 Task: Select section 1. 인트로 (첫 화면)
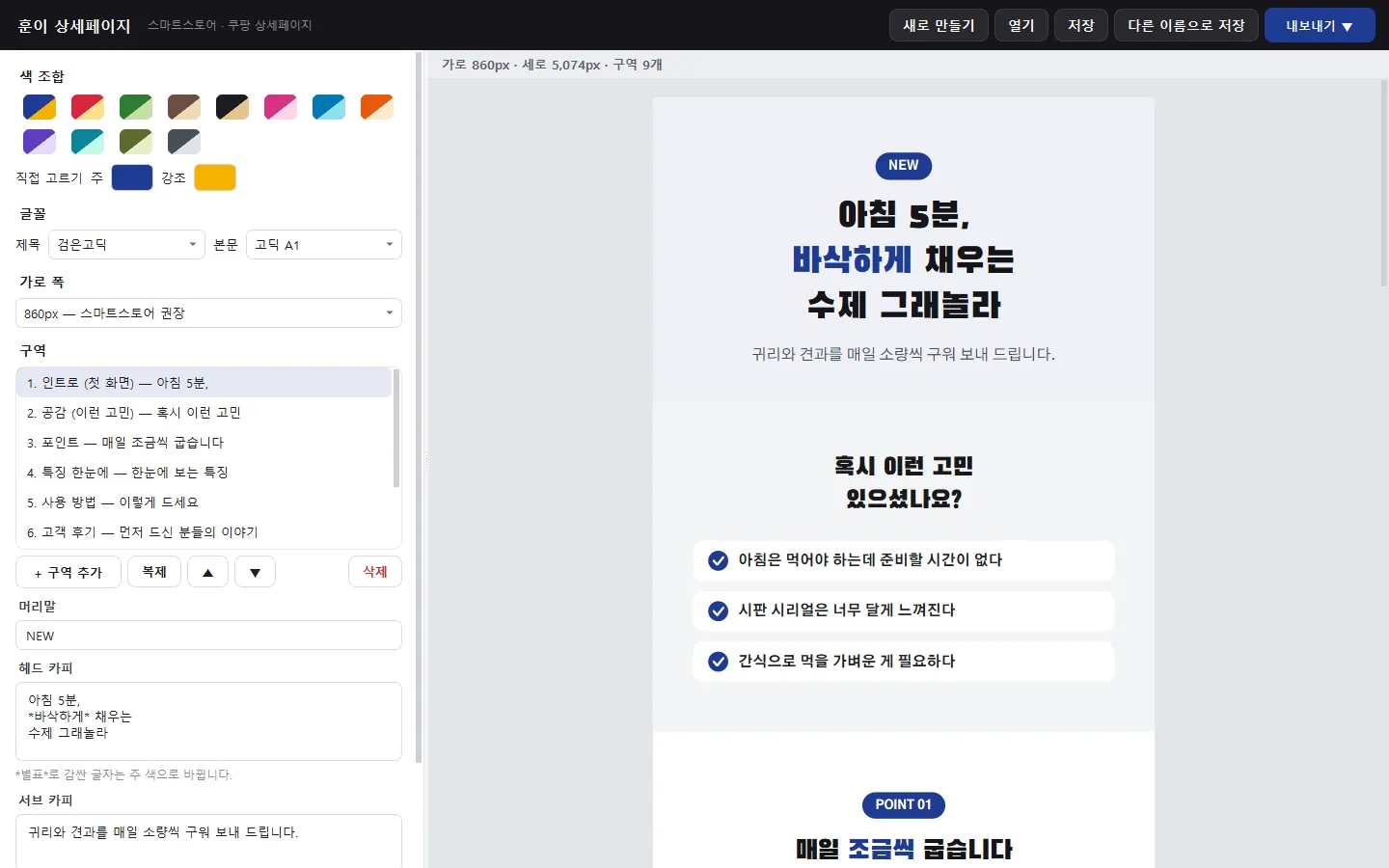[204, 383]
